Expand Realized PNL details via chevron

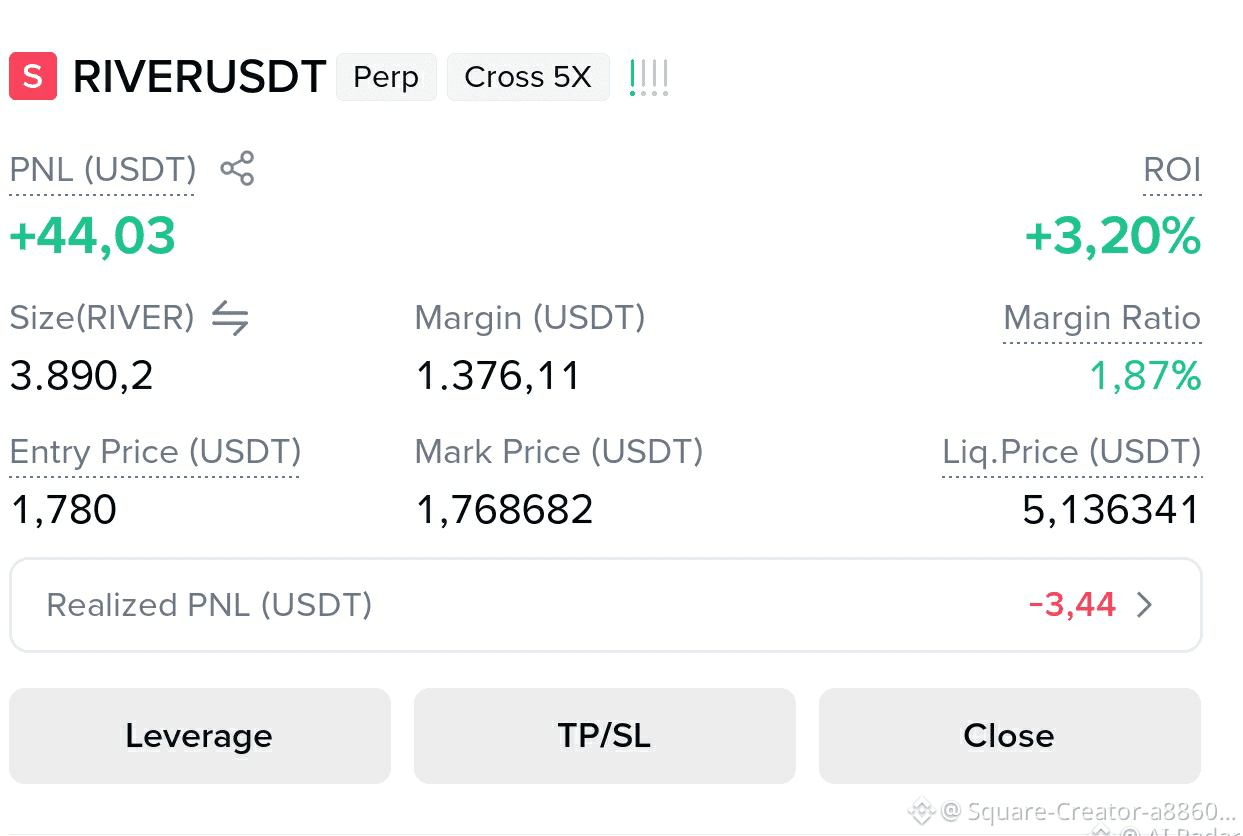(1145, 605)
